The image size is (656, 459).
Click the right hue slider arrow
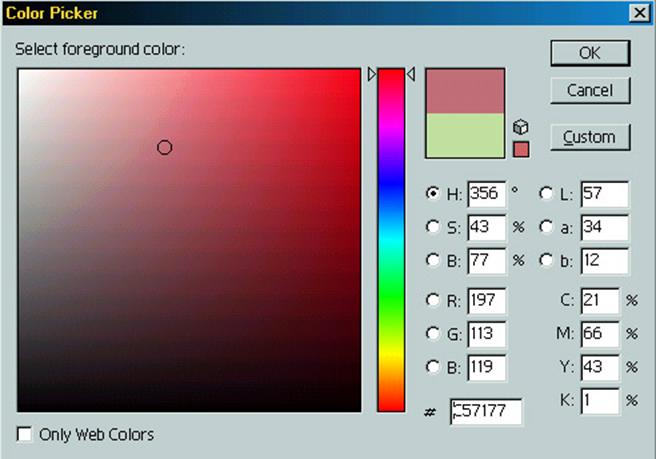click(411, 74)
